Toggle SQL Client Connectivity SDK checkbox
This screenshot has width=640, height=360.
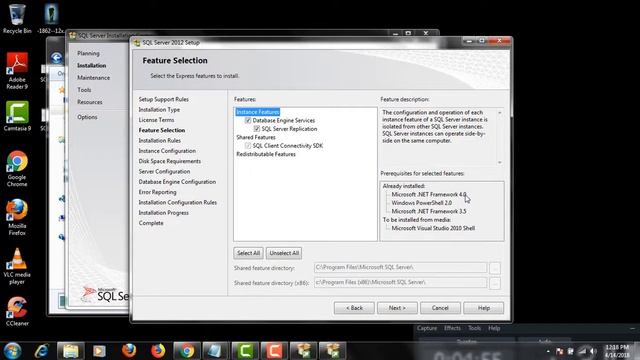pos(248,146)
